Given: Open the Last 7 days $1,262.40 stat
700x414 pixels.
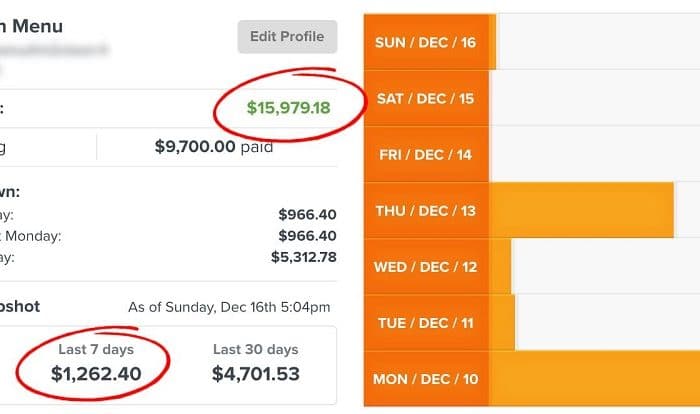Looking at the screenshot, I should tap(96, 364).
